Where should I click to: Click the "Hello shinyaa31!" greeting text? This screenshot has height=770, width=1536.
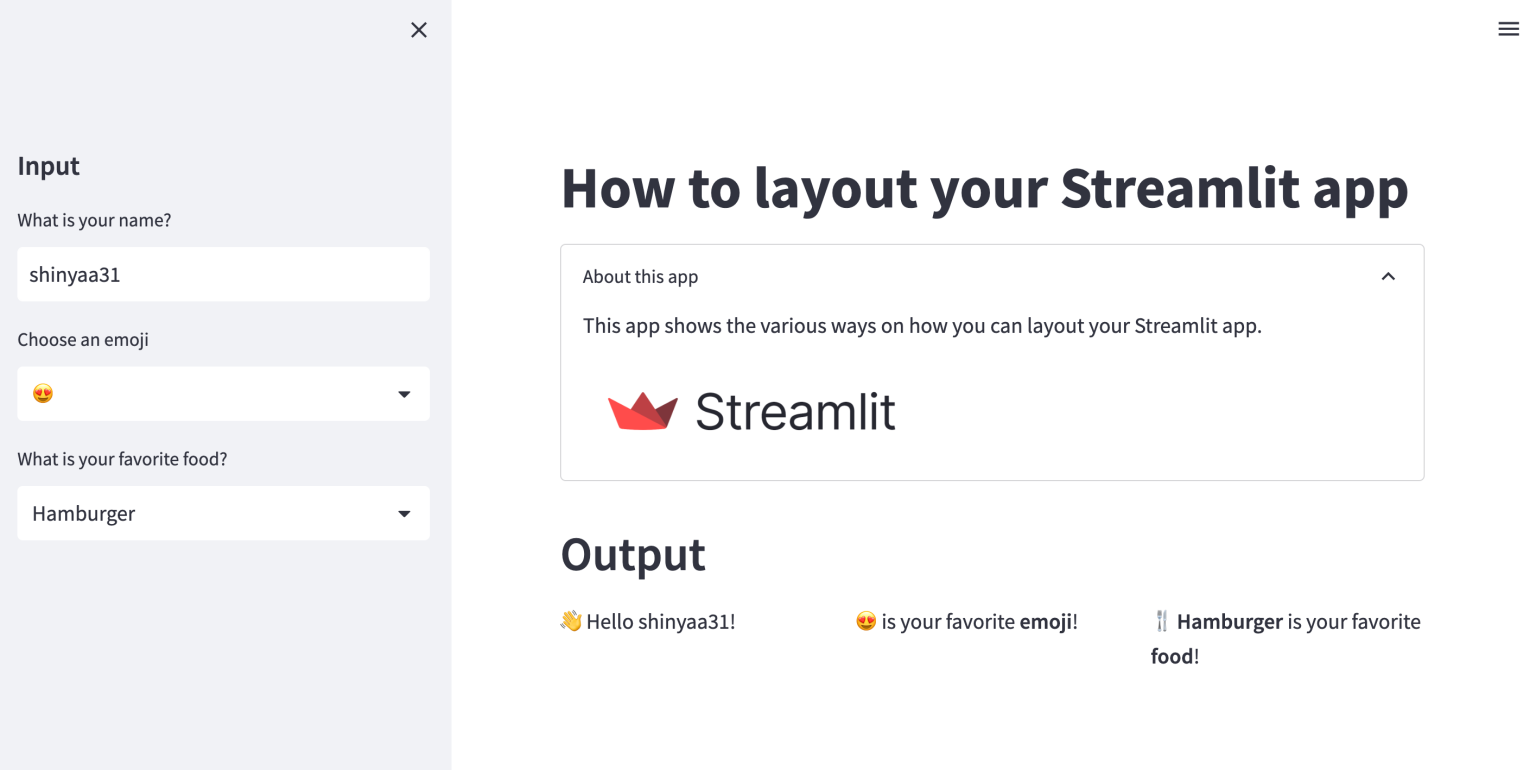(x=660, y=622)
